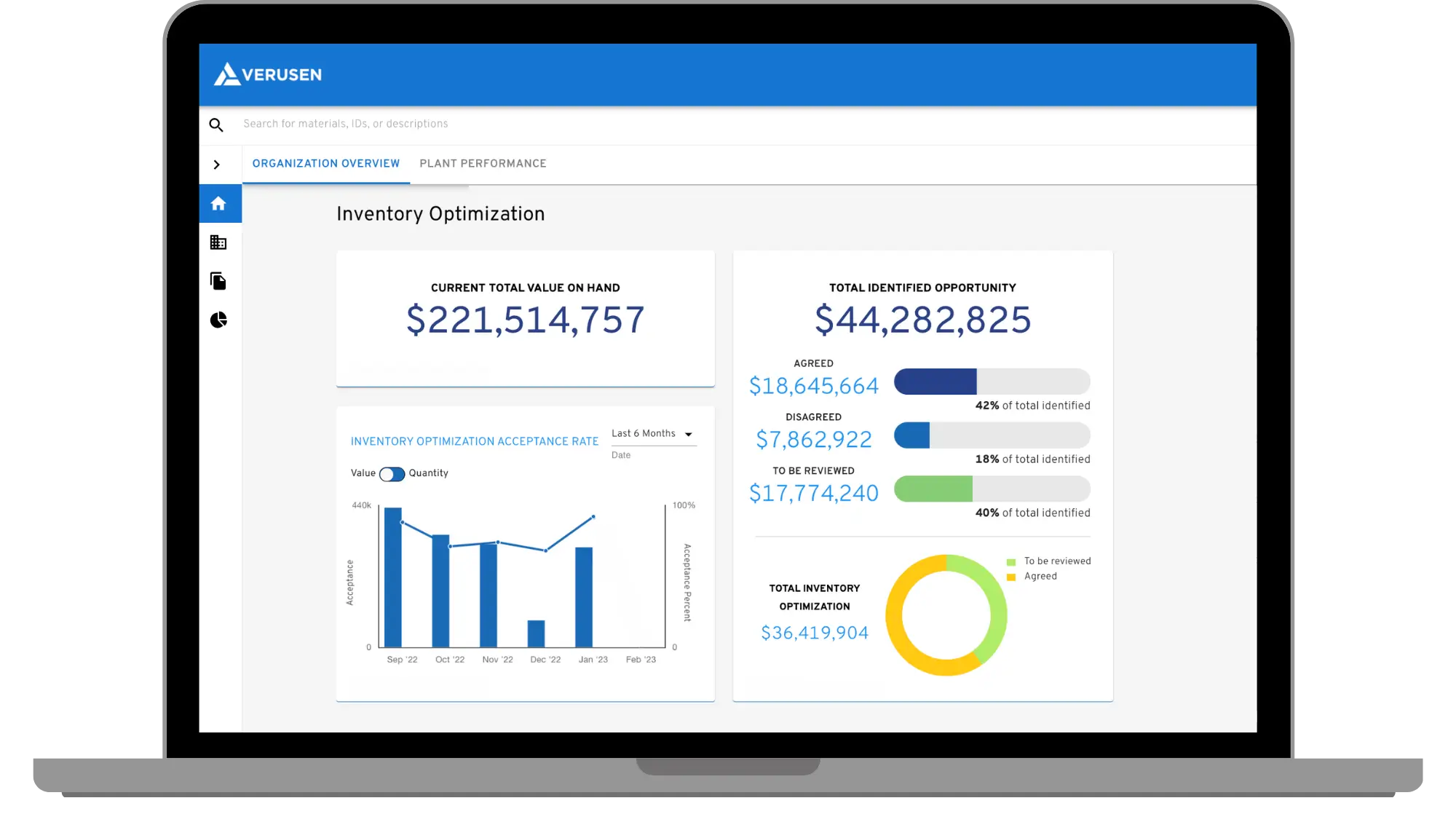Screen dimensions: 1456x814
Task: Click the Agreed 42% progress bar
Action: pos(992,382)
